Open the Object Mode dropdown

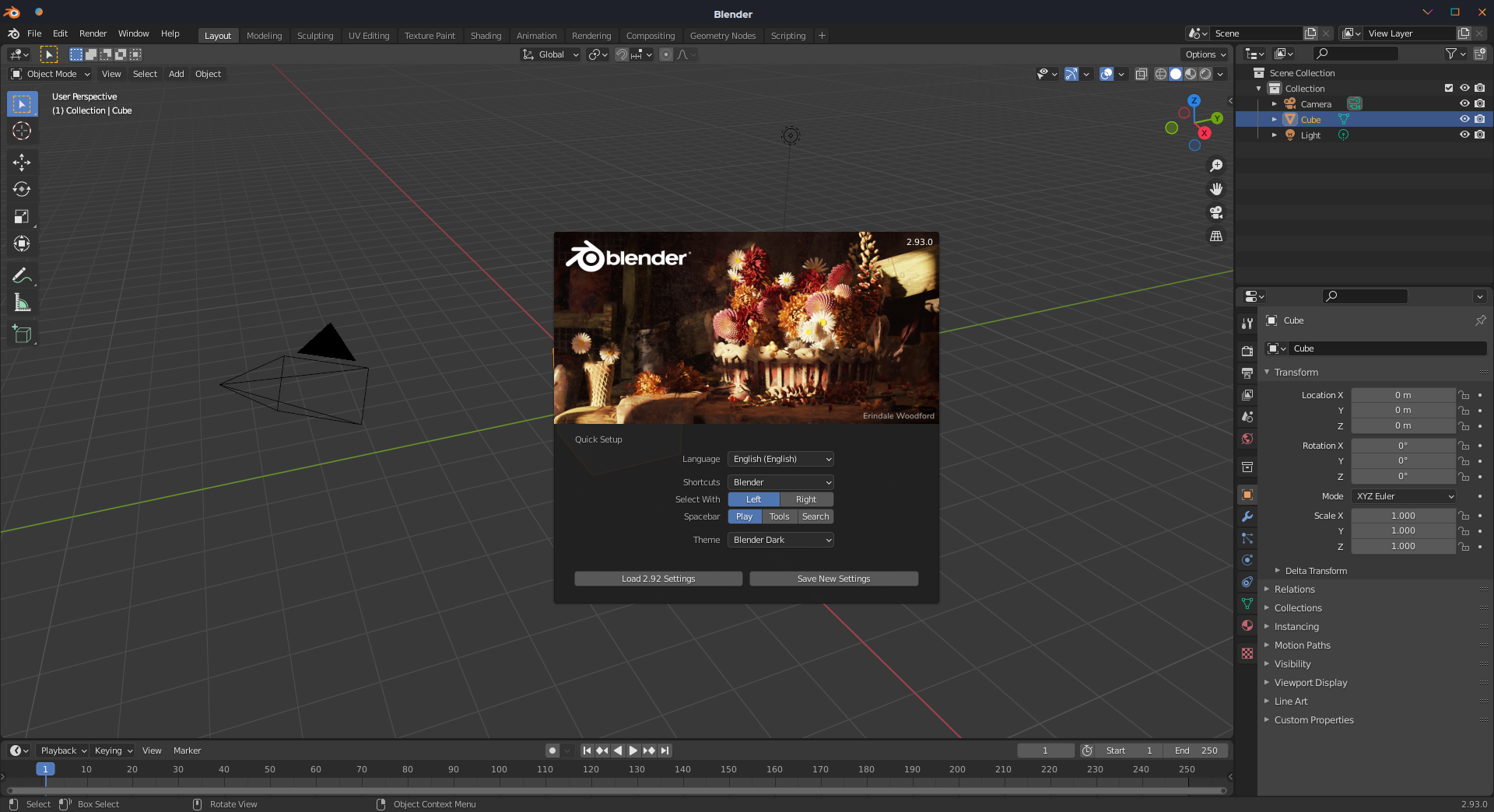tap(51, 74)
